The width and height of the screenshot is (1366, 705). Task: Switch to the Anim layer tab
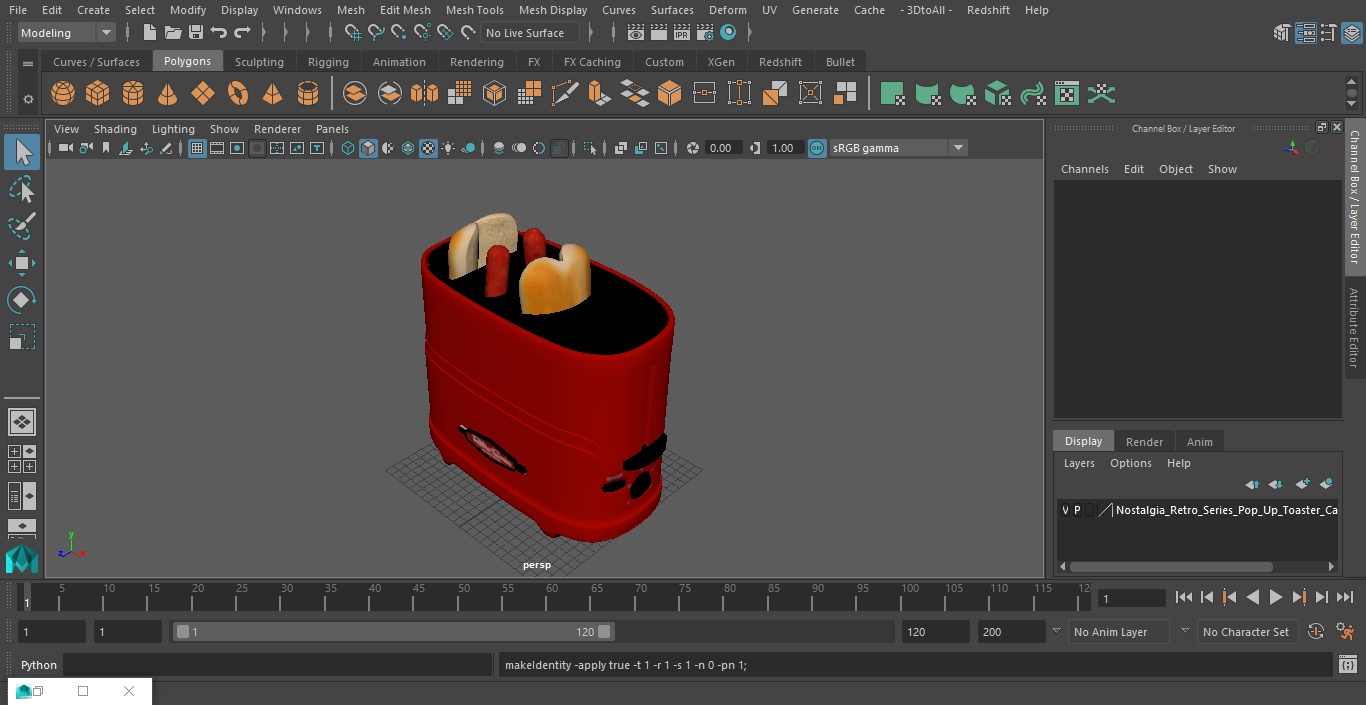pyautogui.click(x=1199, y=442)
